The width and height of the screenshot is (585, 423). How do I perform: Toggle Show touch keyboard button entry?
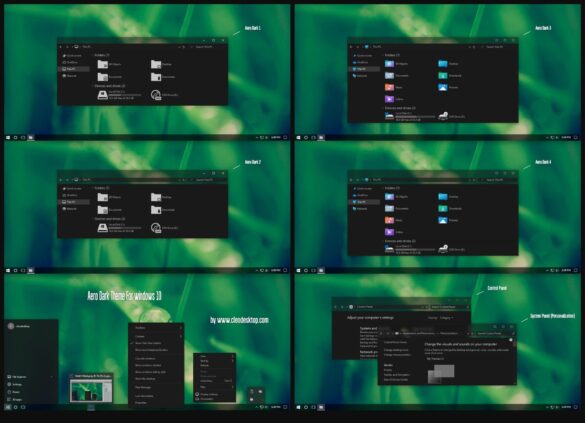tap(156, 350)
